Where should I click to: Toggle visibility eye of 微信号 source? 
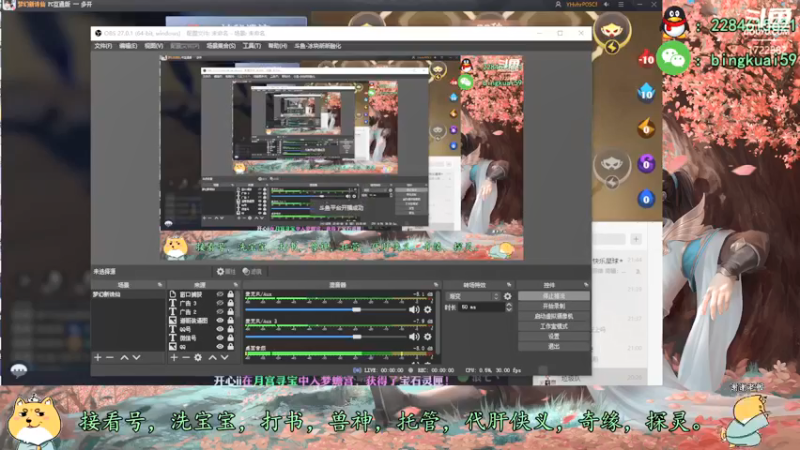[x=220, y=338]
